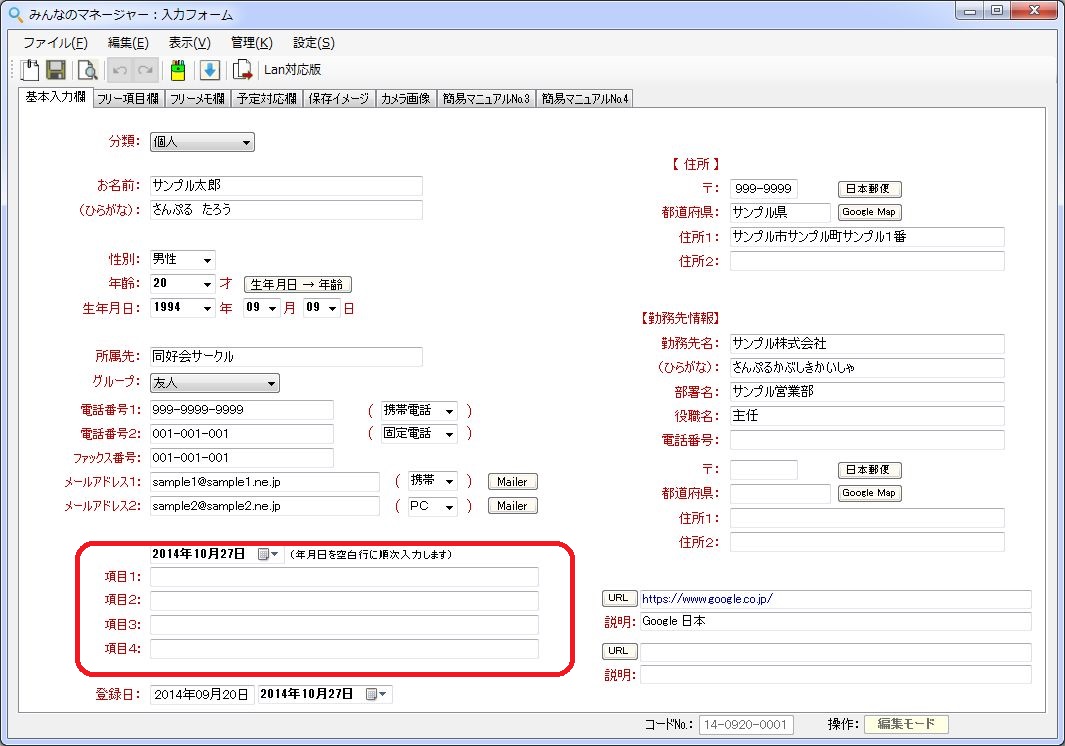Open calendar picker above 項目1 field
The height and width of the screenshot is (746, 1065).
click(269, 554)
